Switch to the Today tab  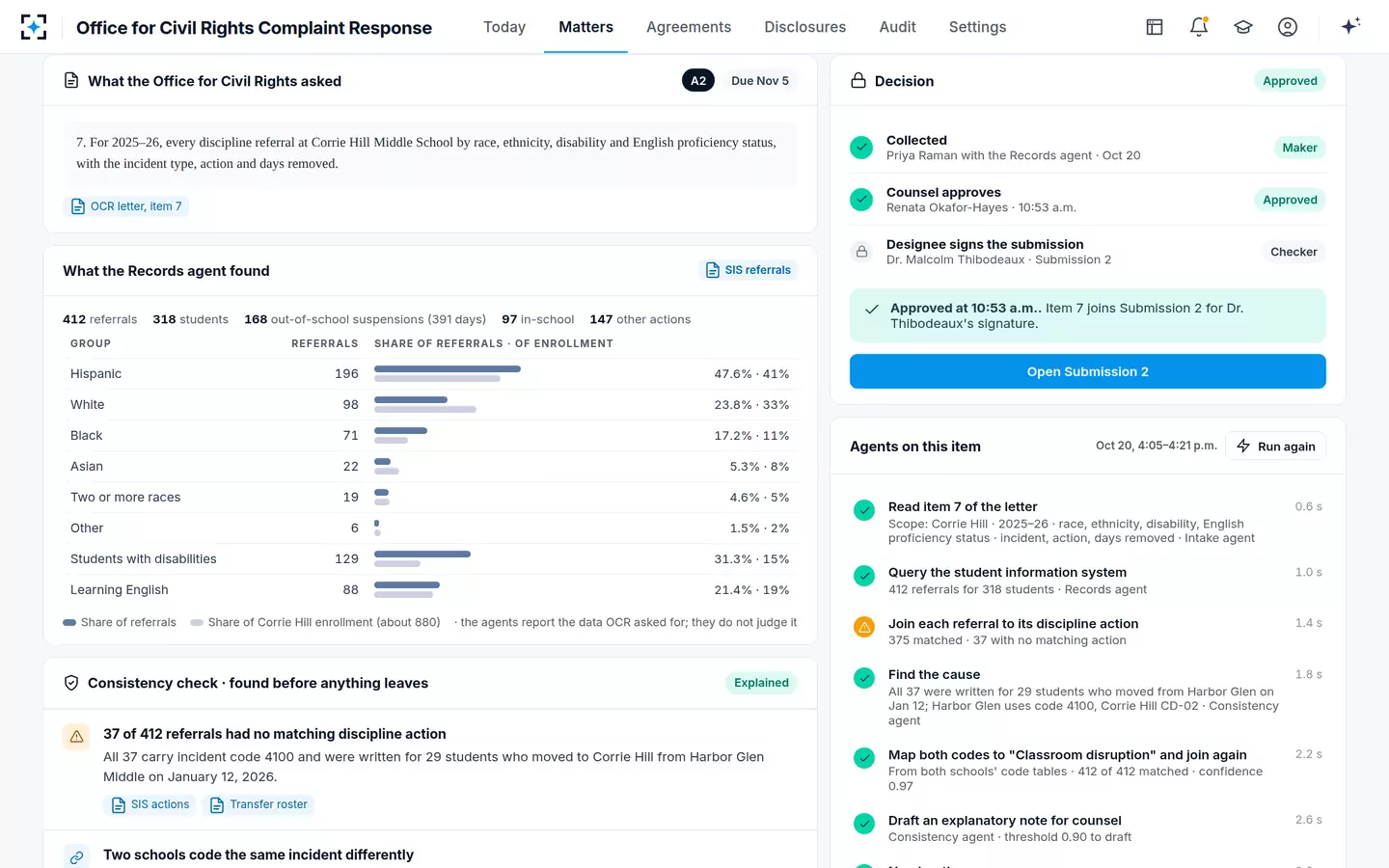(504, 27)
